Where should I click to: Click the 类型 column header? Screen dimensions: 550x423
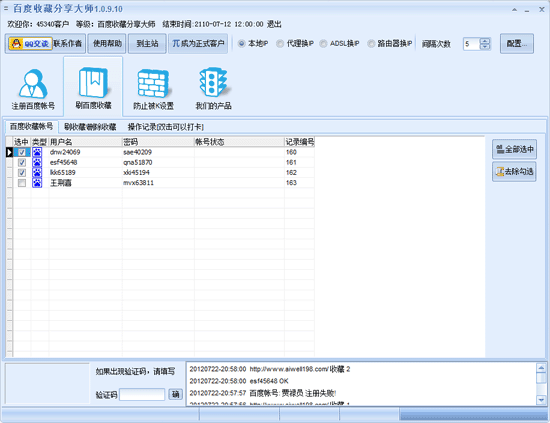click(x=40, y=142)
